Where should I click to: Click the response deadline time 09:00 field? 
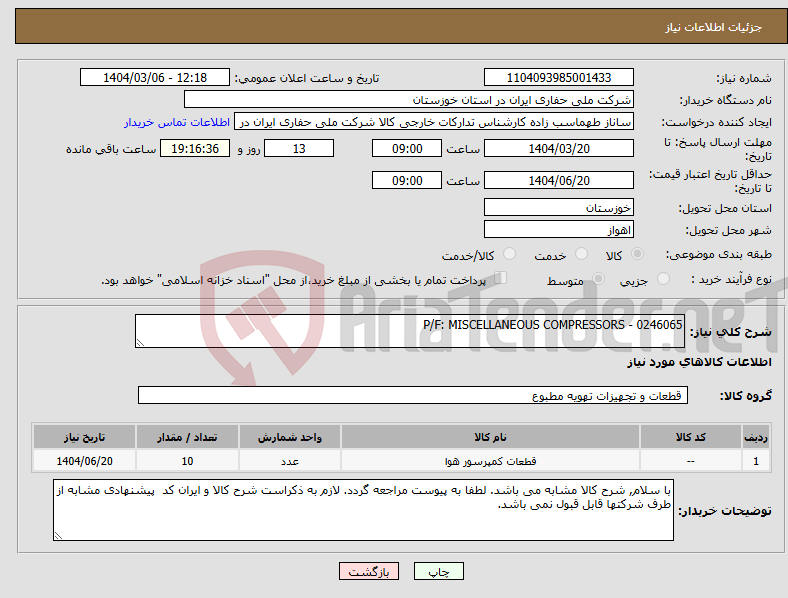[407, 148]
